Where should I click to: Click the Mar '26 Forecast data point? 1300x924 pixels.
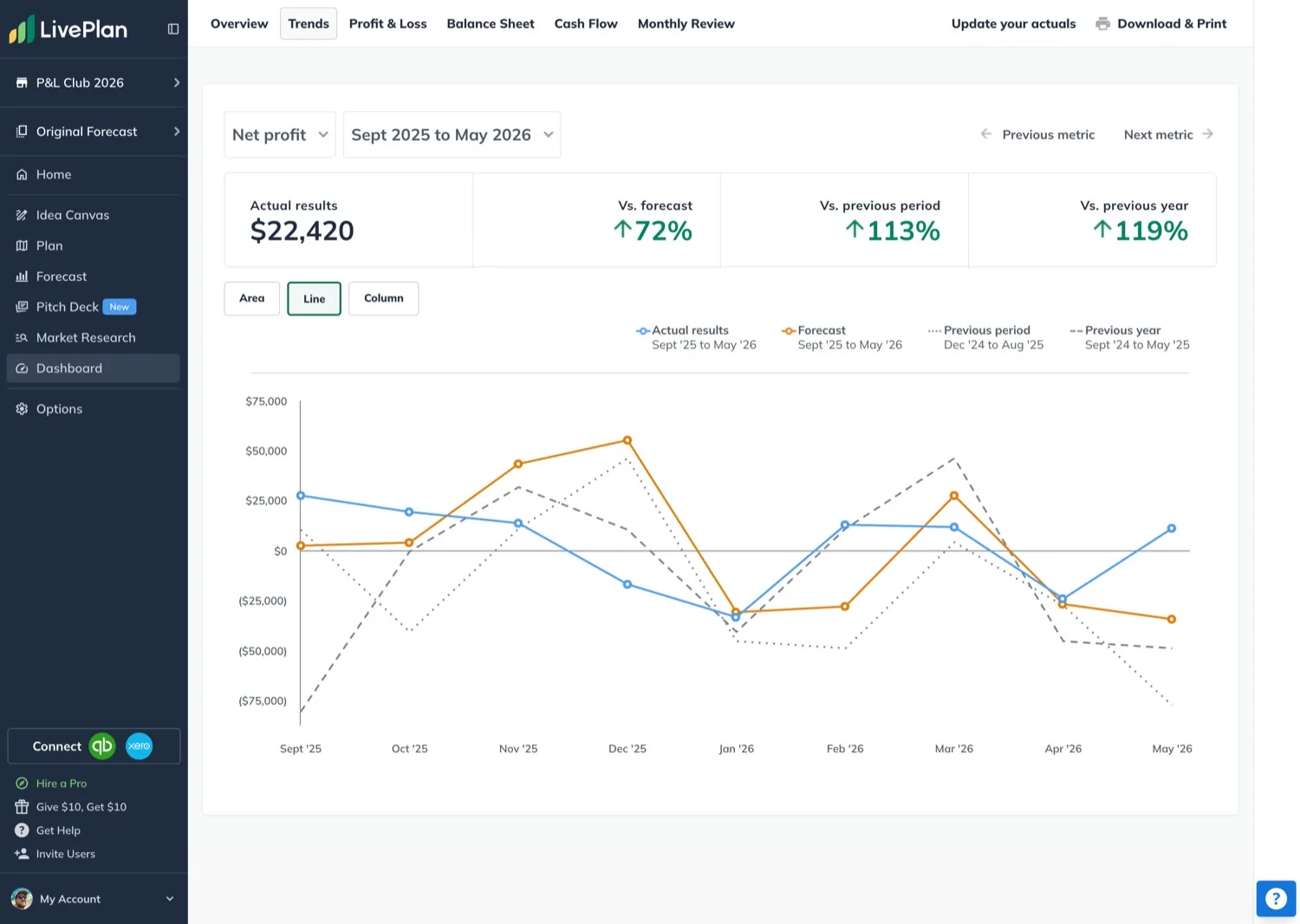(x=954, y=496)
